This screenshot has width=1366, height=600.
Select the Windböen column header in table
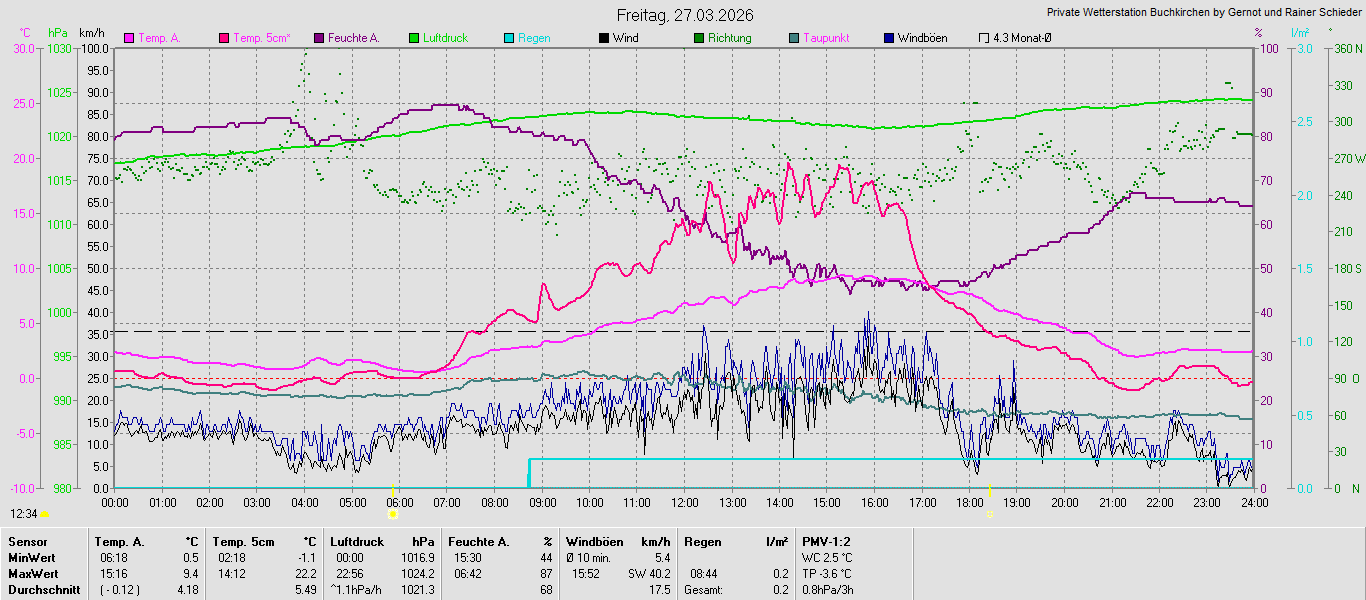594,542
